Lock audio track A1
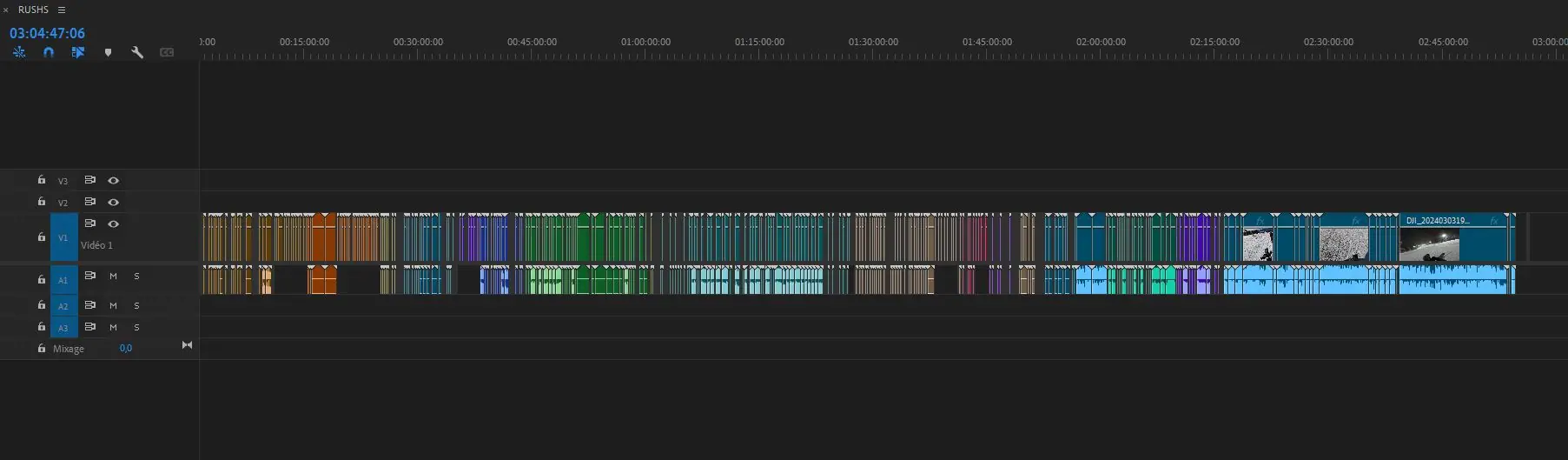Image resolution: width=1568 pixels, height=460 pixels. pos(41,279)
